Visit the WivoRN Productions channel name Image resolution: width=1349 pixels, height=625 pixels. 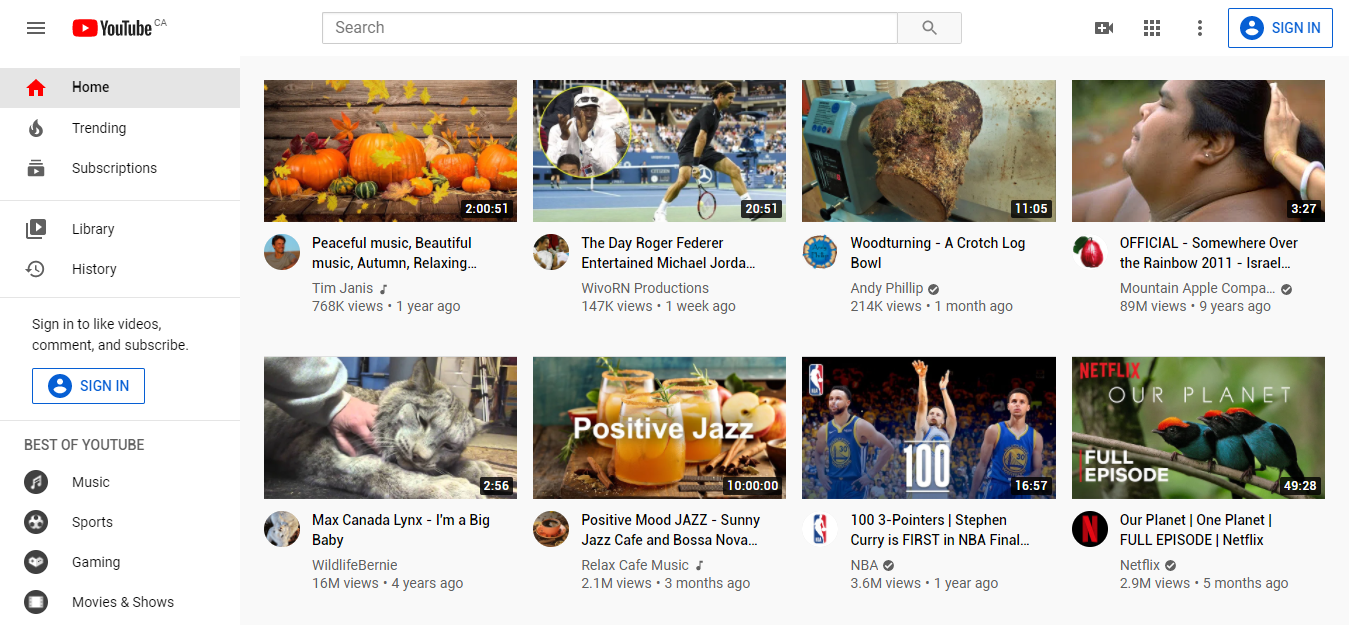(x=645, y=288)
